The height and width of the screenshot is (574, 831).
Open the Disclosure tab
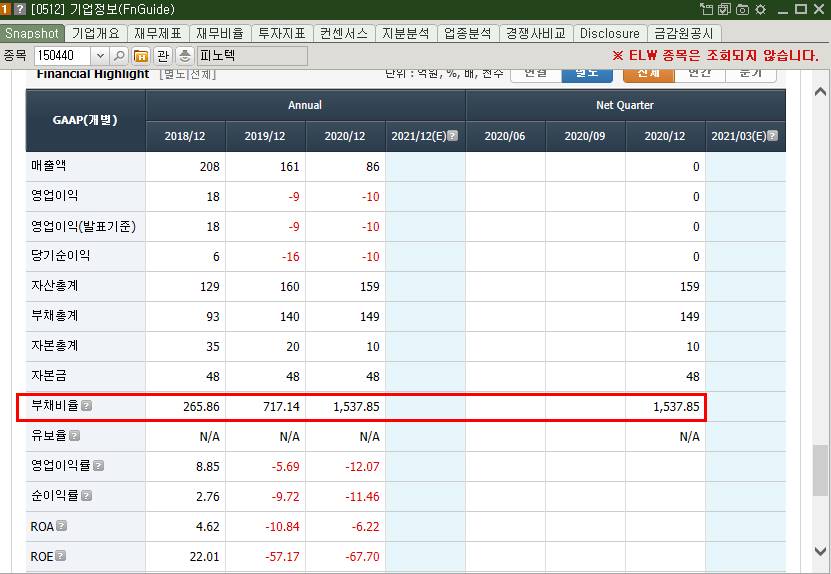click(x=610, y=33)
